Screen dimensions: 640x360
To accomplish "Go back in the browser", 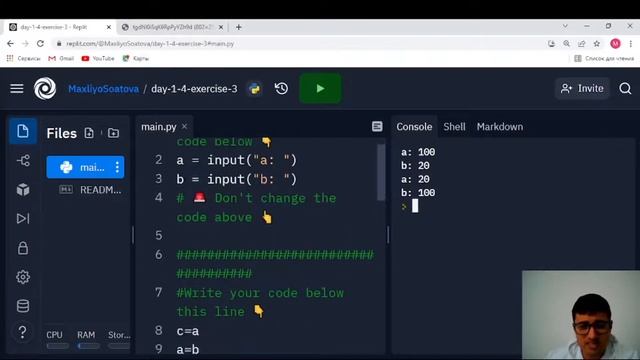I will point(10,43).
